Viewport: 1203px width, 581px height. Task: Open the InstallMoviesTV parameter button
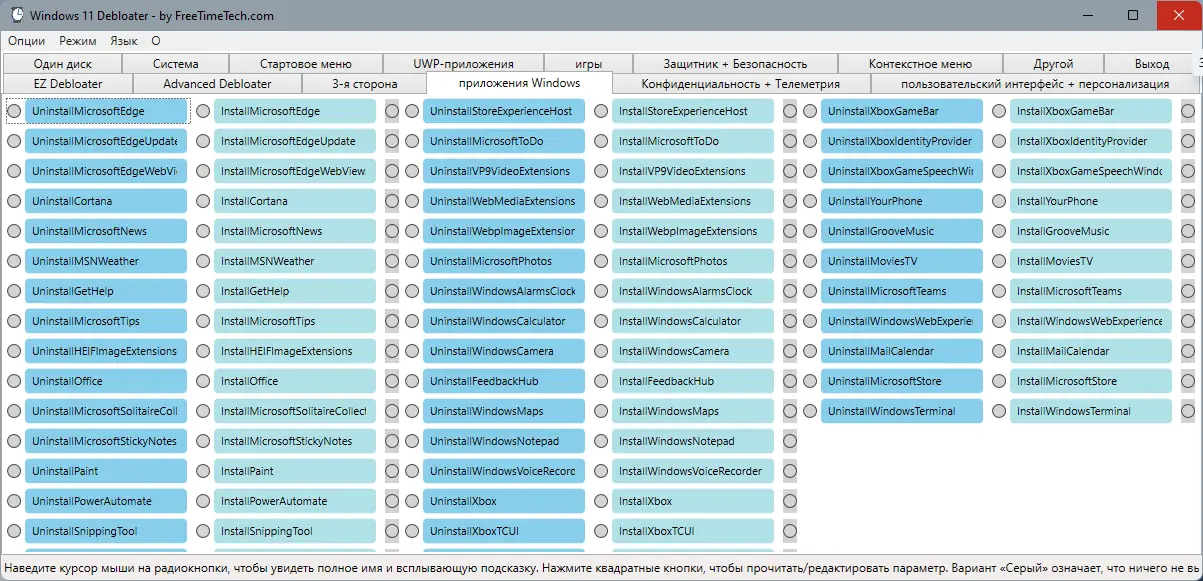click(x=1091, y=261)
